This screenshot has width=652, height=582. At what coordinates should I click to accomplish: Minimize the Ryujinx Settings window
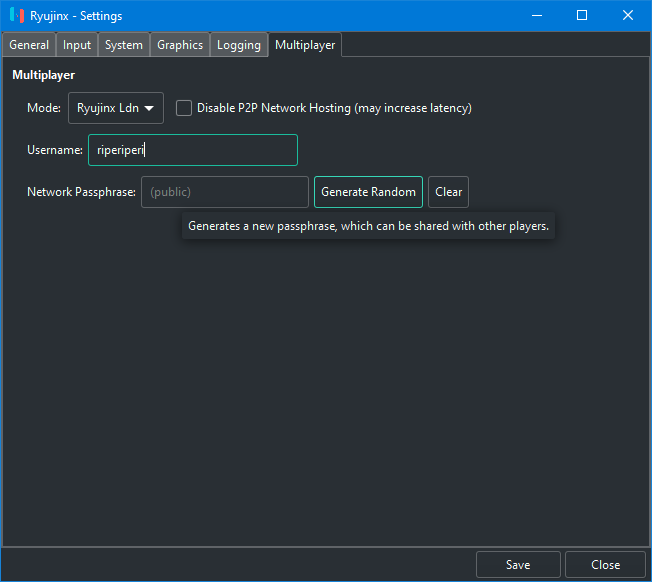536,16
